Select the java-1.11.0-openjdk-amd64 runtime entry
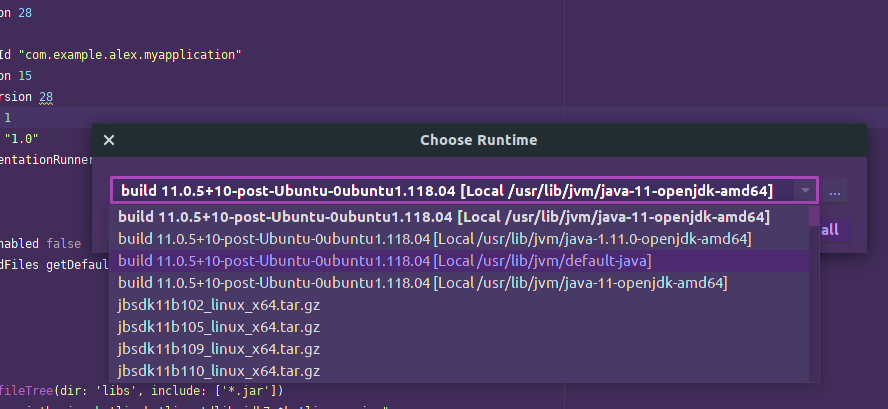The image size is (888, 409). pos(459,239)
